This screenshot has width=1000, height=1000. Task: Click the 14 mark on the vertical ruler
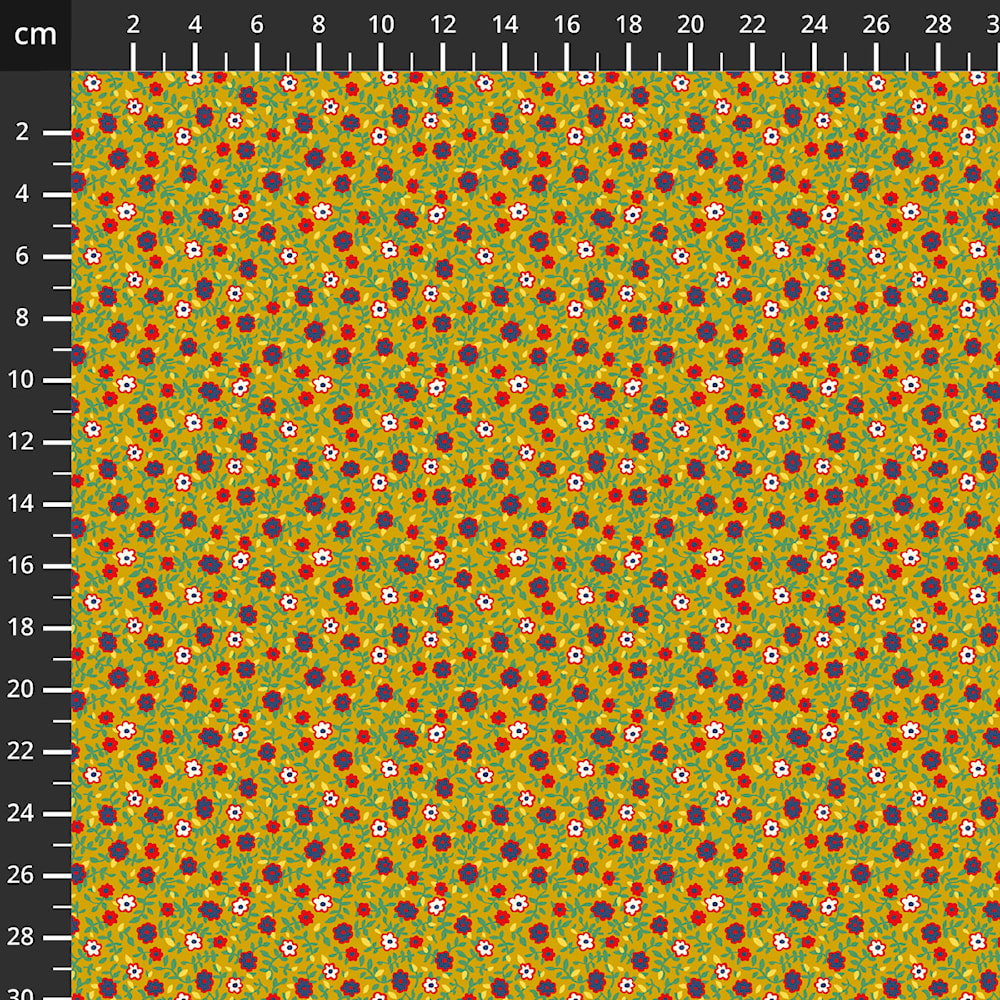click(x=22, y=505)
